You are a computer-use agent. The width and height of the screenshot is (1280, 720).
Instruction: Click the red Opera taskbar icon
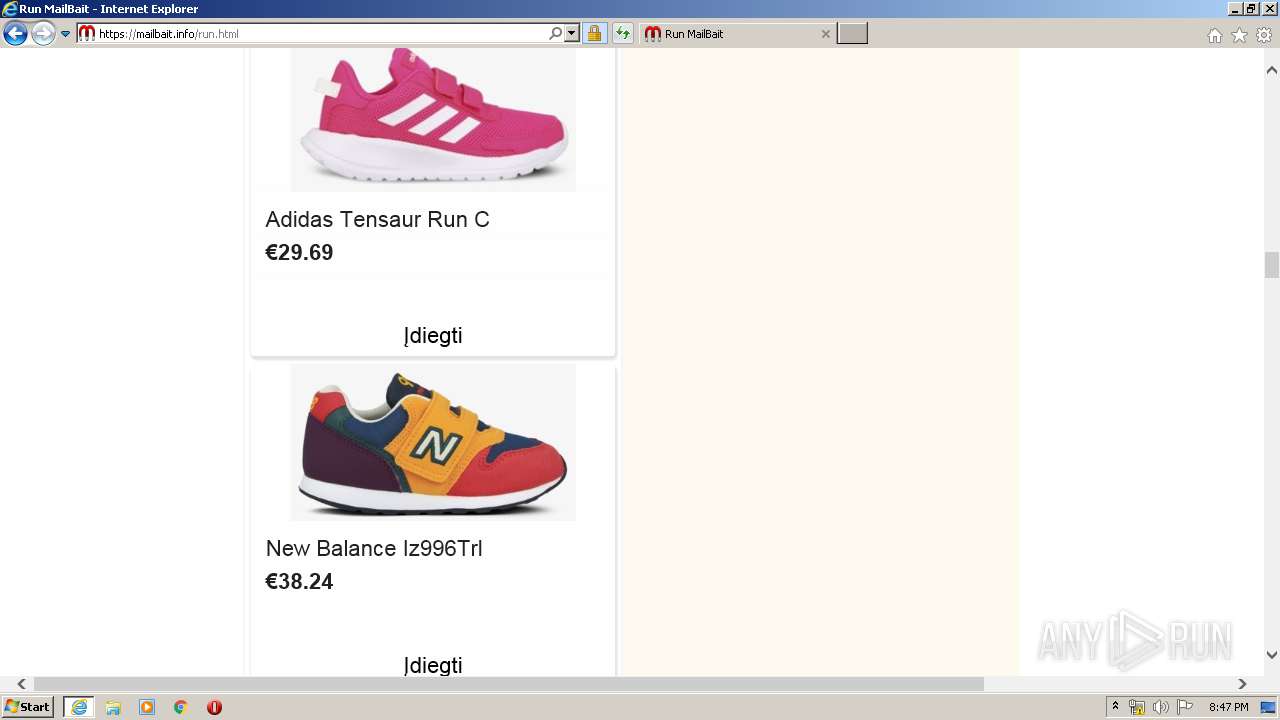click(x=214, y=707)
